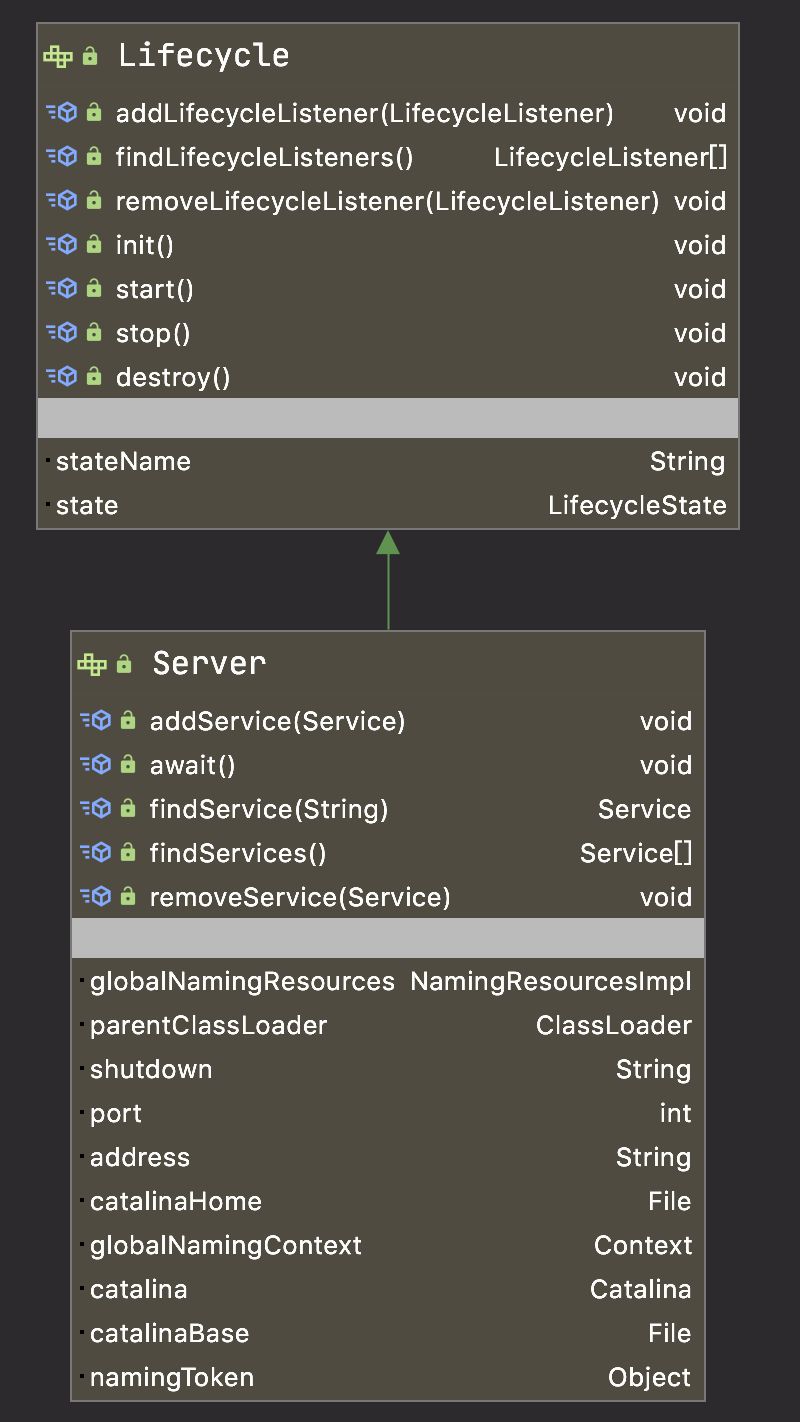800x1422 pixels.
Task: Click the method icon beside await()
Action: (x=96, y=765)
